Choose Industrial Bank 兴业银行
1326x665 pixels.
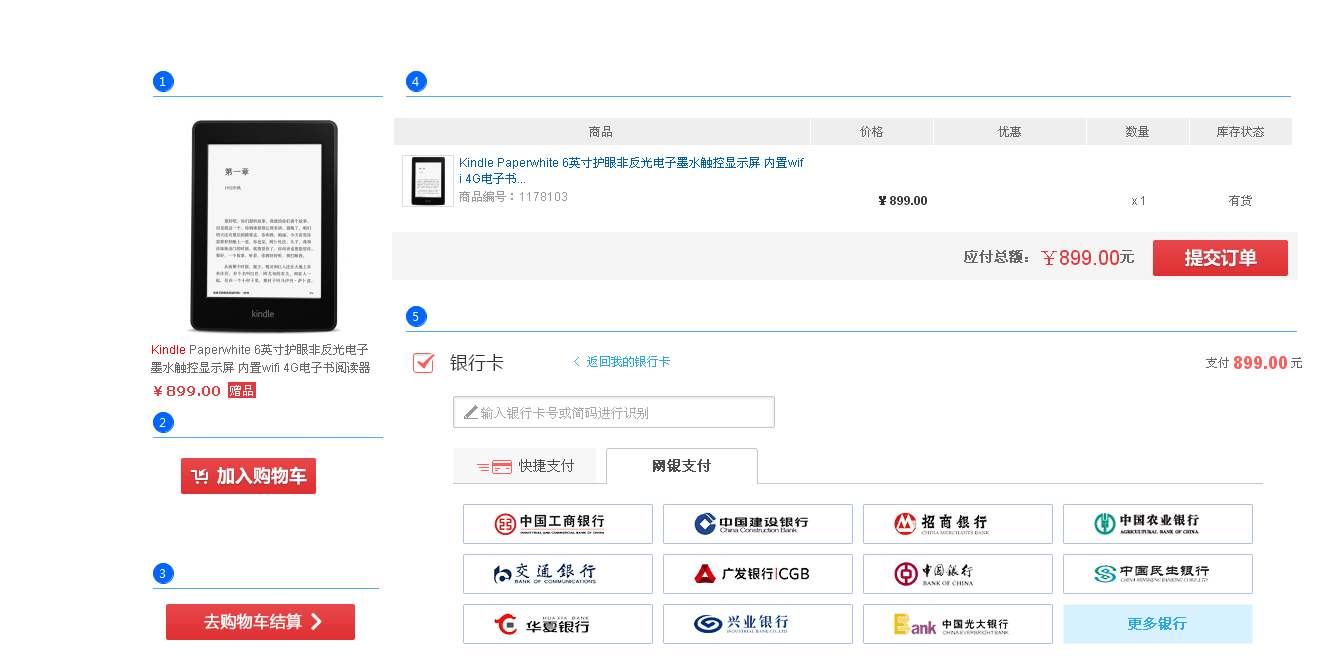point(757,624)
